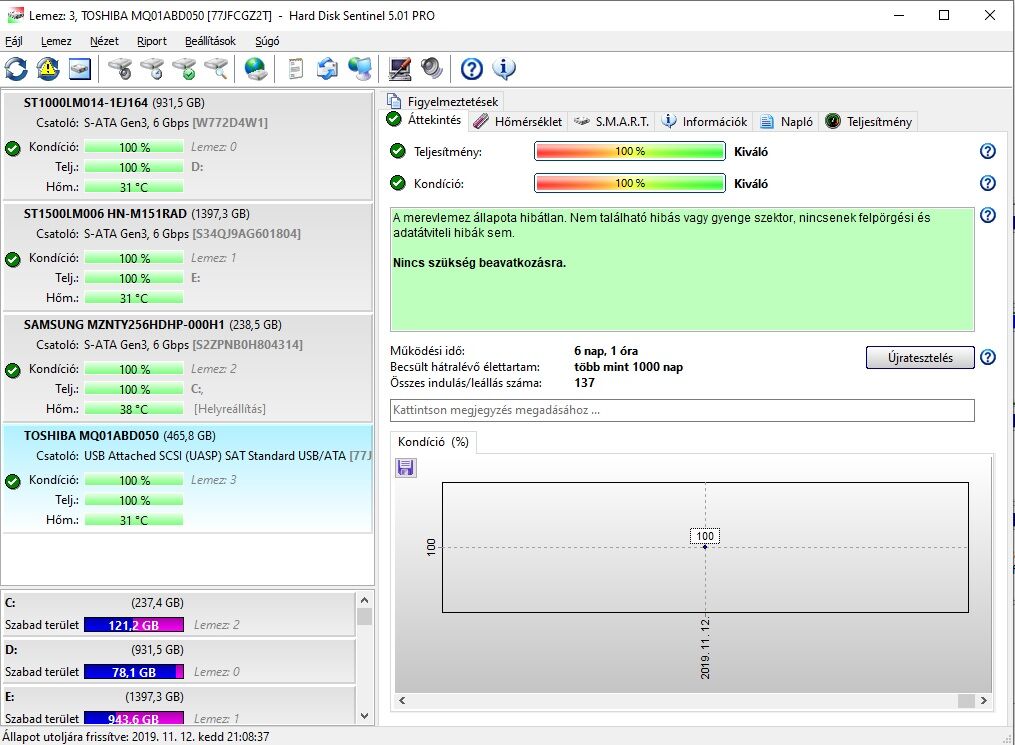Click the graph scroll left arrow
1015x745 pixels.
402,700
